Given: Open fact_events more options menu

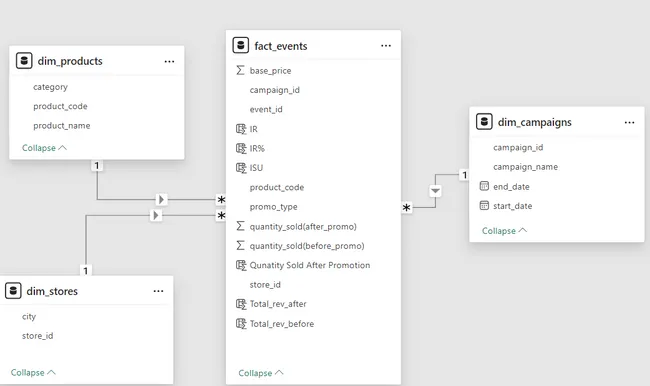Looking at the screenshot, I should coord(386,46).
